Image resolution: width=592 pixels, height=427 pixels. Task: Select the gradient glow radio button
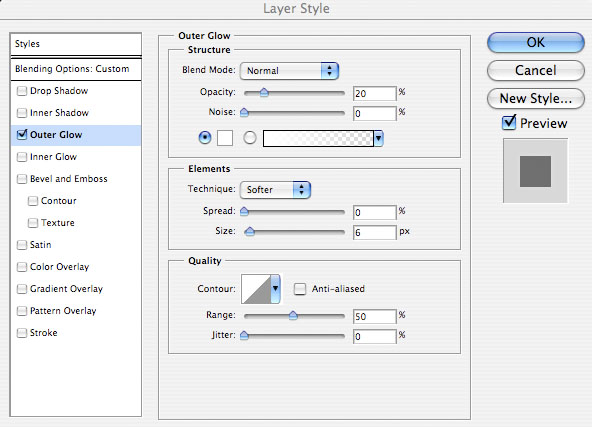[x=250, y=138]
